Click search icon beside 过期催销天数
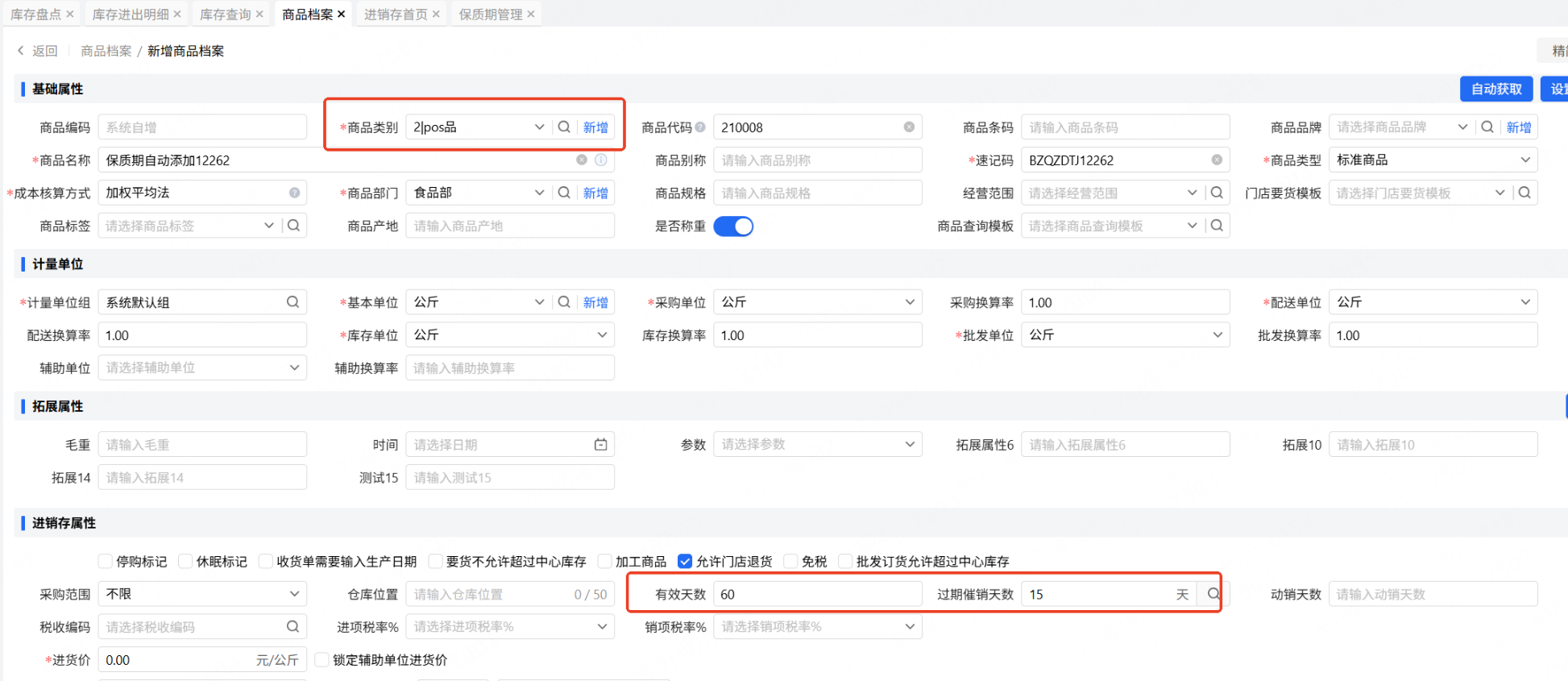The width and height of the screenshot is (1568, 681). point(1213,595)
